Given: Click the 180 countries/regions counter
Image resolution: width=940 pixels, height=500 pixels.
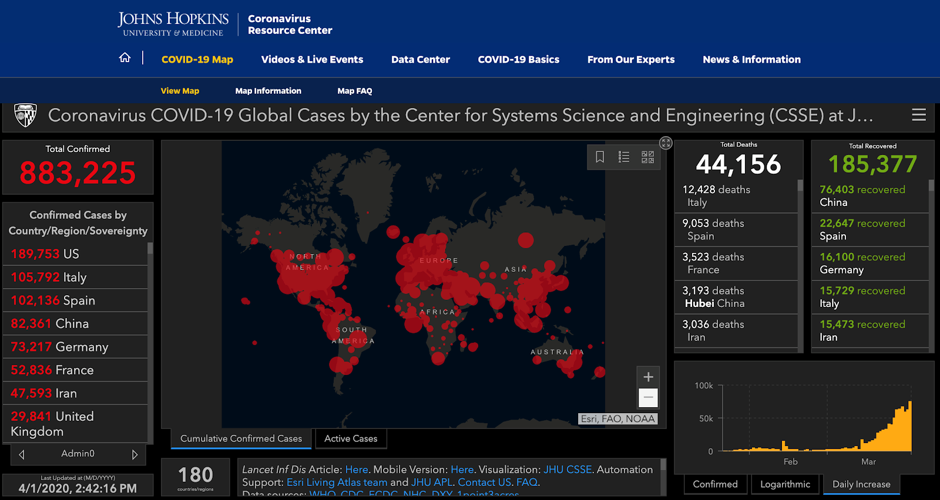Looking at the screenshot, I should click(195, 477).
